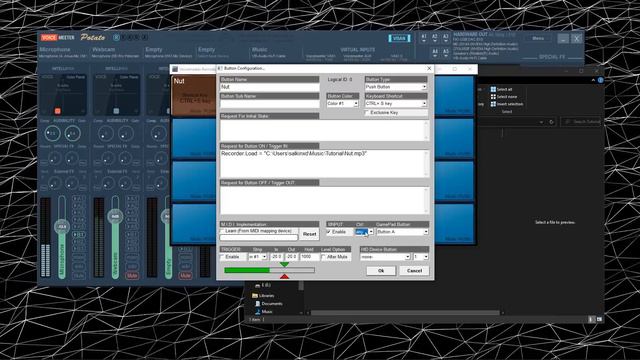Check the After Mute level option
This screenshot has width=640, height=360.
click(324, 257)
